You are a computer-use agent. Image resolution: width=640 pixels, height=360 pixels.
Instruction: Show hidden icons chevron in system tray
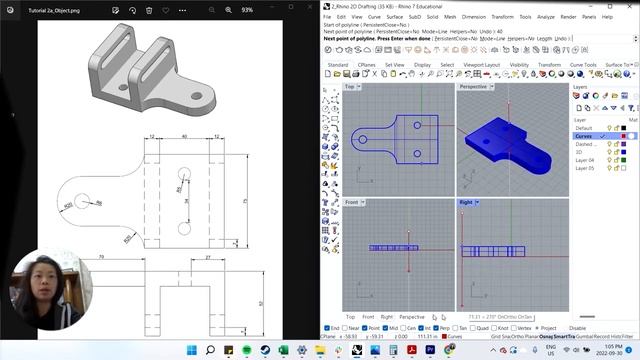coord(493,350)
